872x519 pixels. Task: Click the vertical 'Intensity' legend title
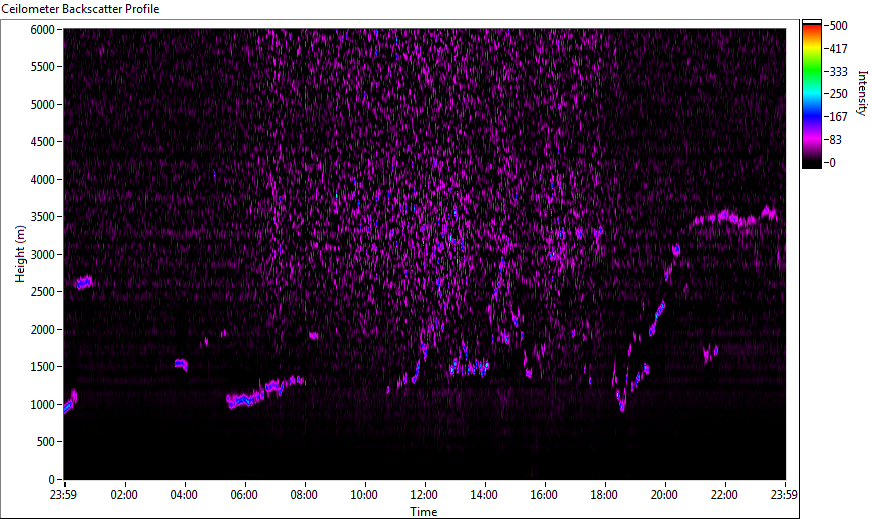(862, 93)
